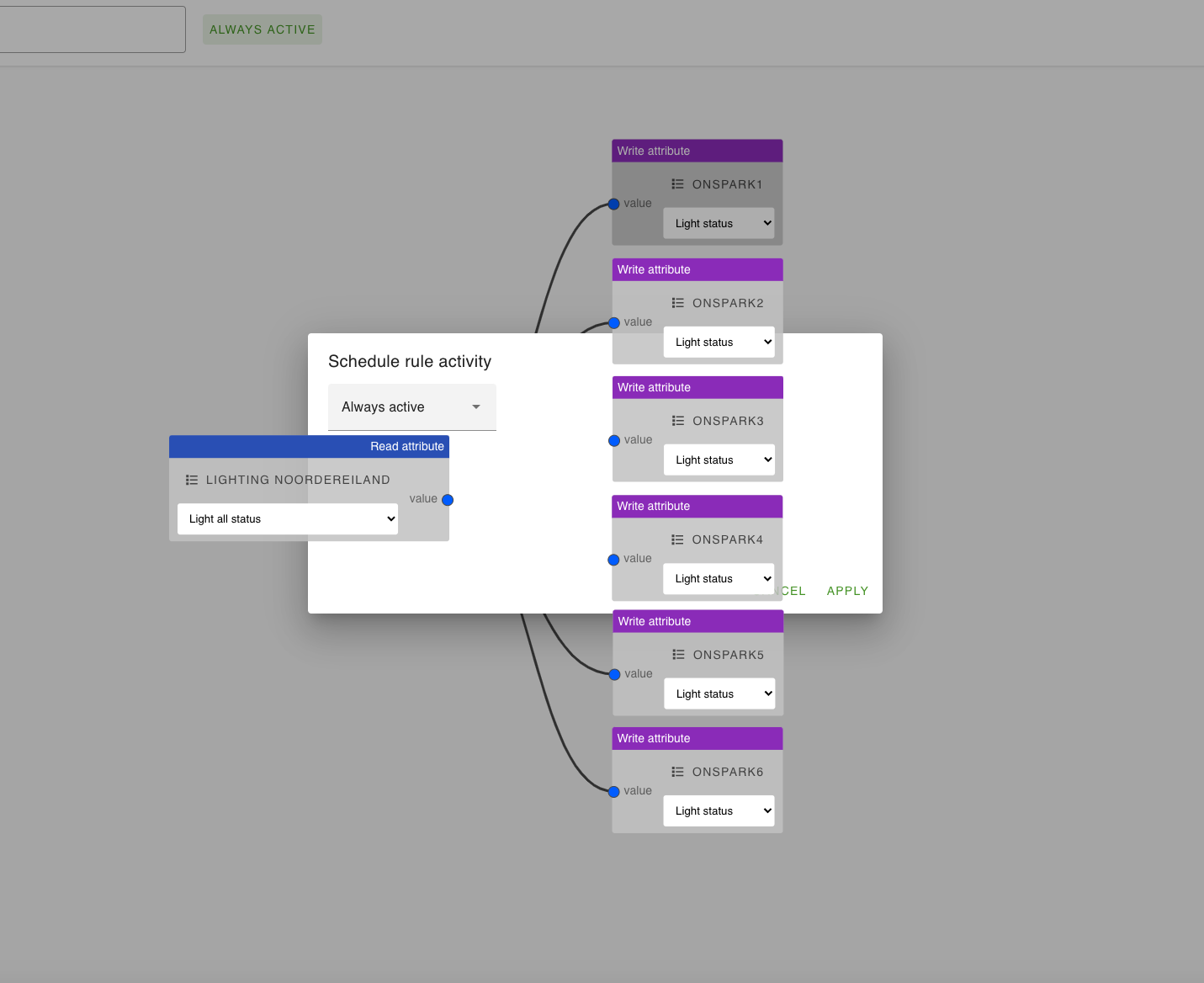Click the list icon on ONSPARK1 node

pyautogui.click(x=676, y=183)
